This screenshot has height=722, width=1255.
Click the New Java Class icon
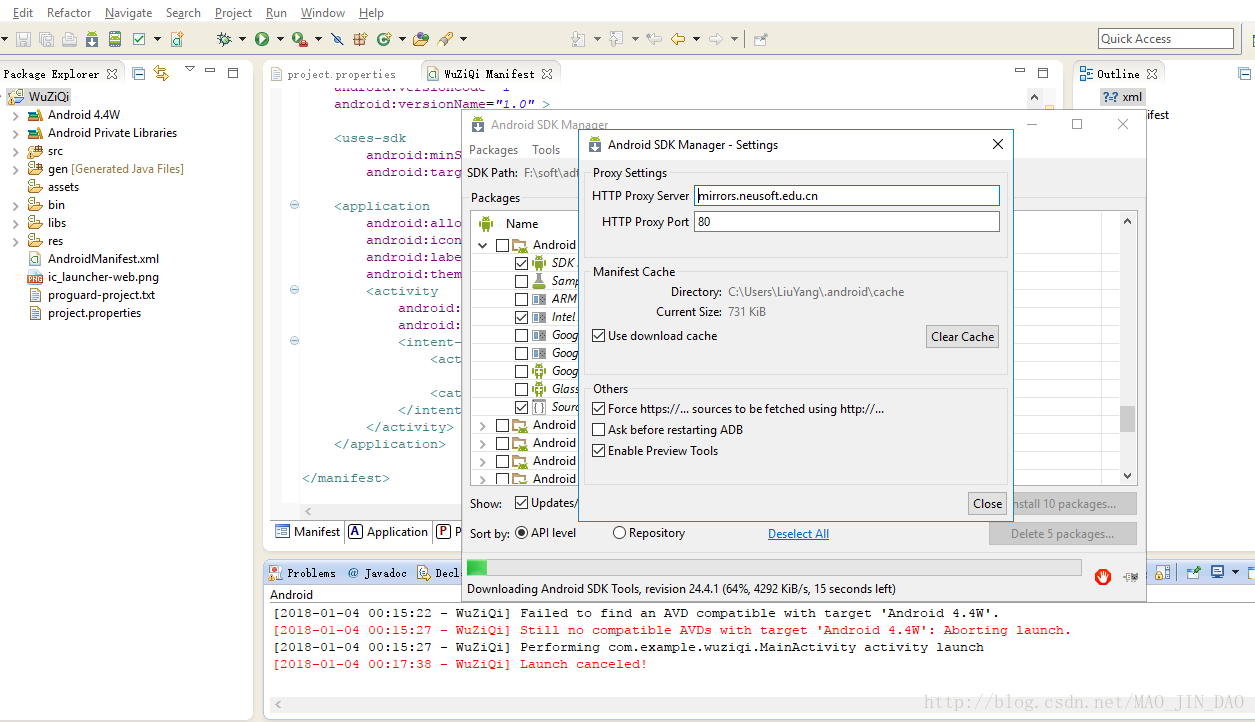pos(384,39)
